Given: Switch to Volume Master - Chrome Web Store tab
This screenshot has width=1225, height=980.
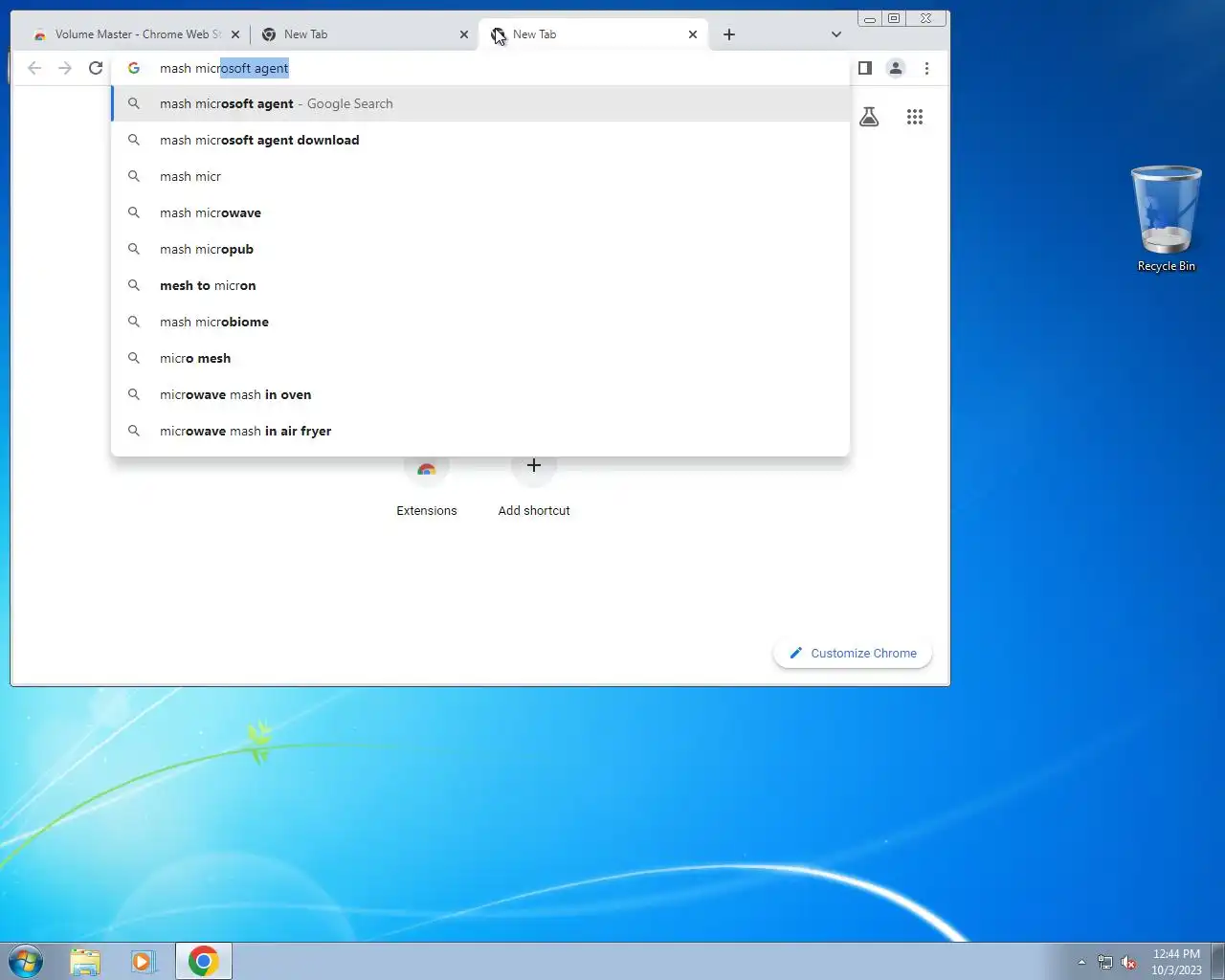Looking at the screenshot, I should (x=135, y=34).
